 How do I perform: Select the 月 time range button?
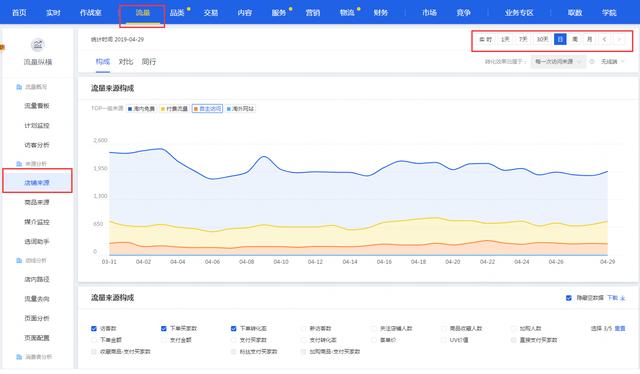pos(589,39)
